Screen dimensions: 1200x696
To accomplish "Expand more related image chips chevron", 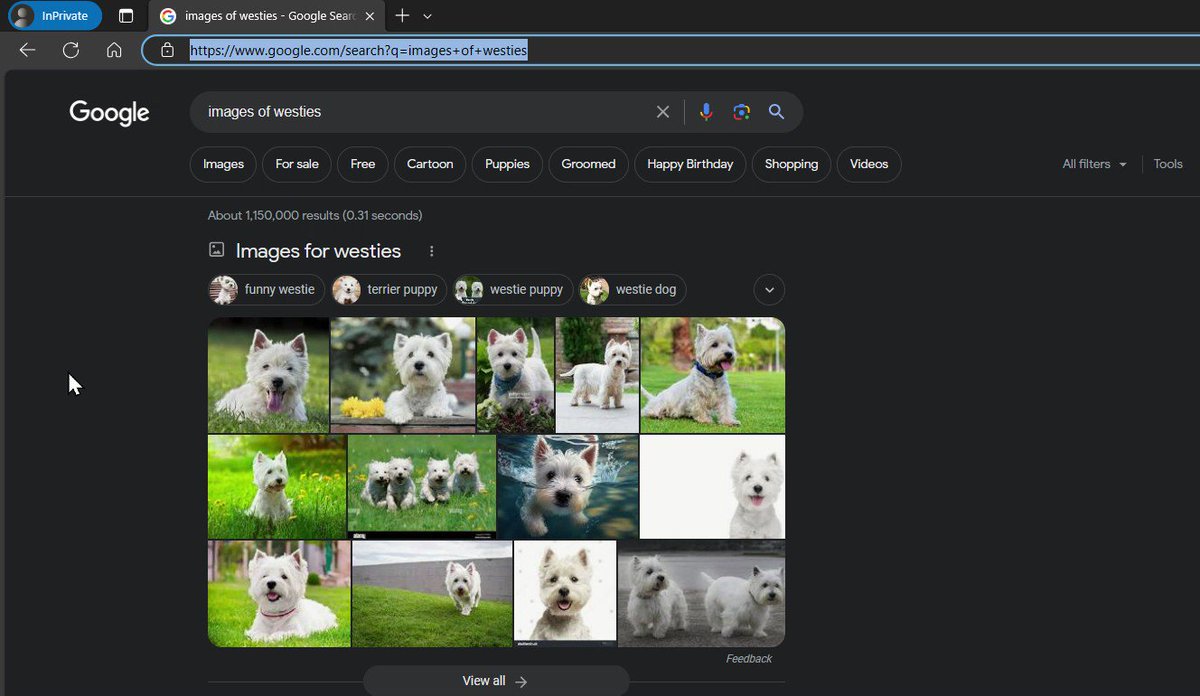I will (x=769, y=290).
